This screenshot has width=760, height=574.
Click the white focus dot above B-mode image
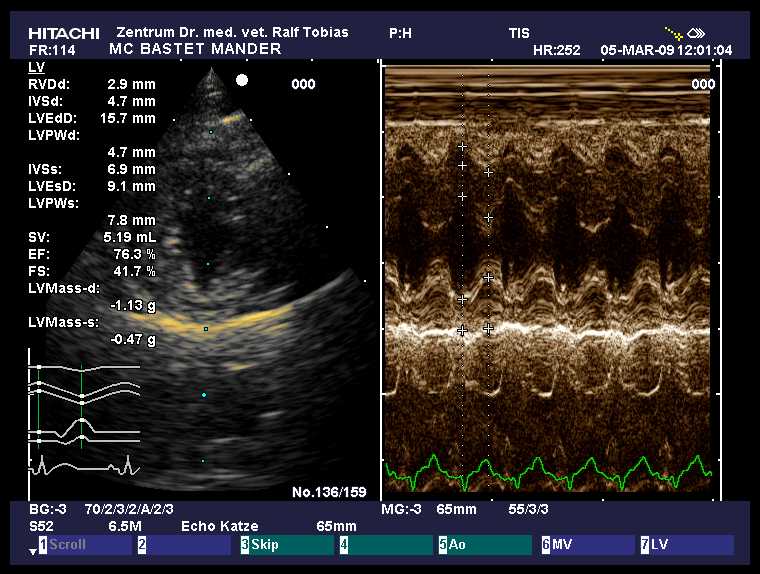point(241,79)
